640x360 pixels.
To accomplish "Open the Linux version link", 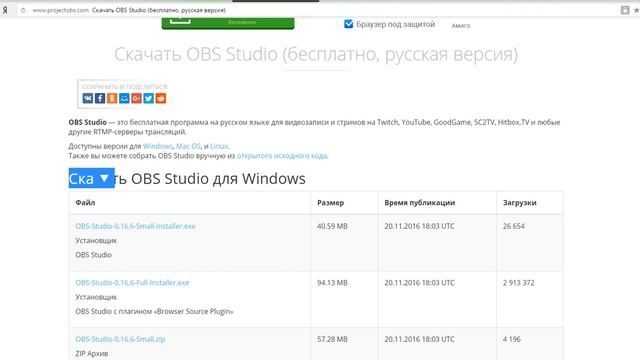I will 219,146.
